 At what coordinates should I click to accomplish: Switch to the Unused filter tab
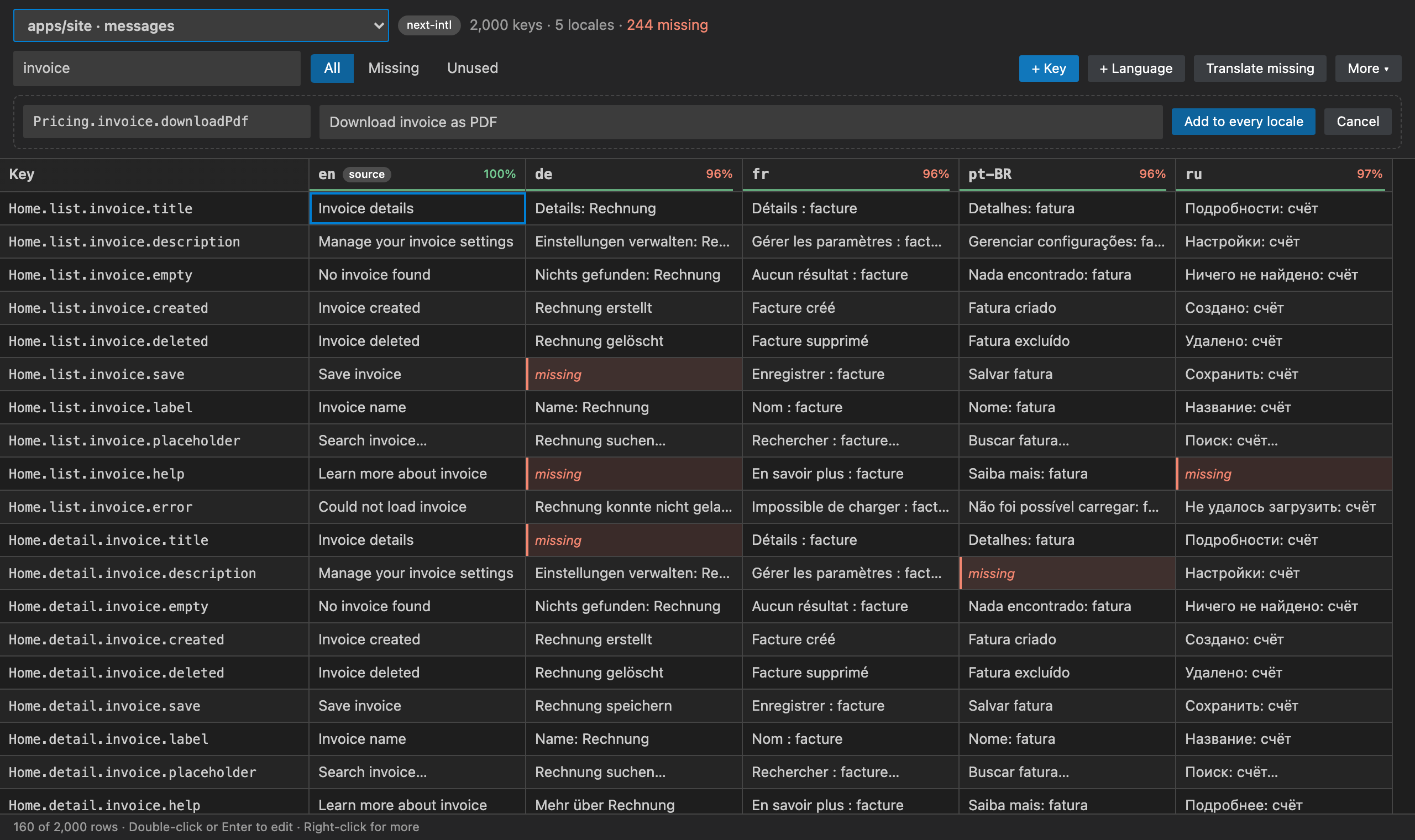click(x=473, y=69)
